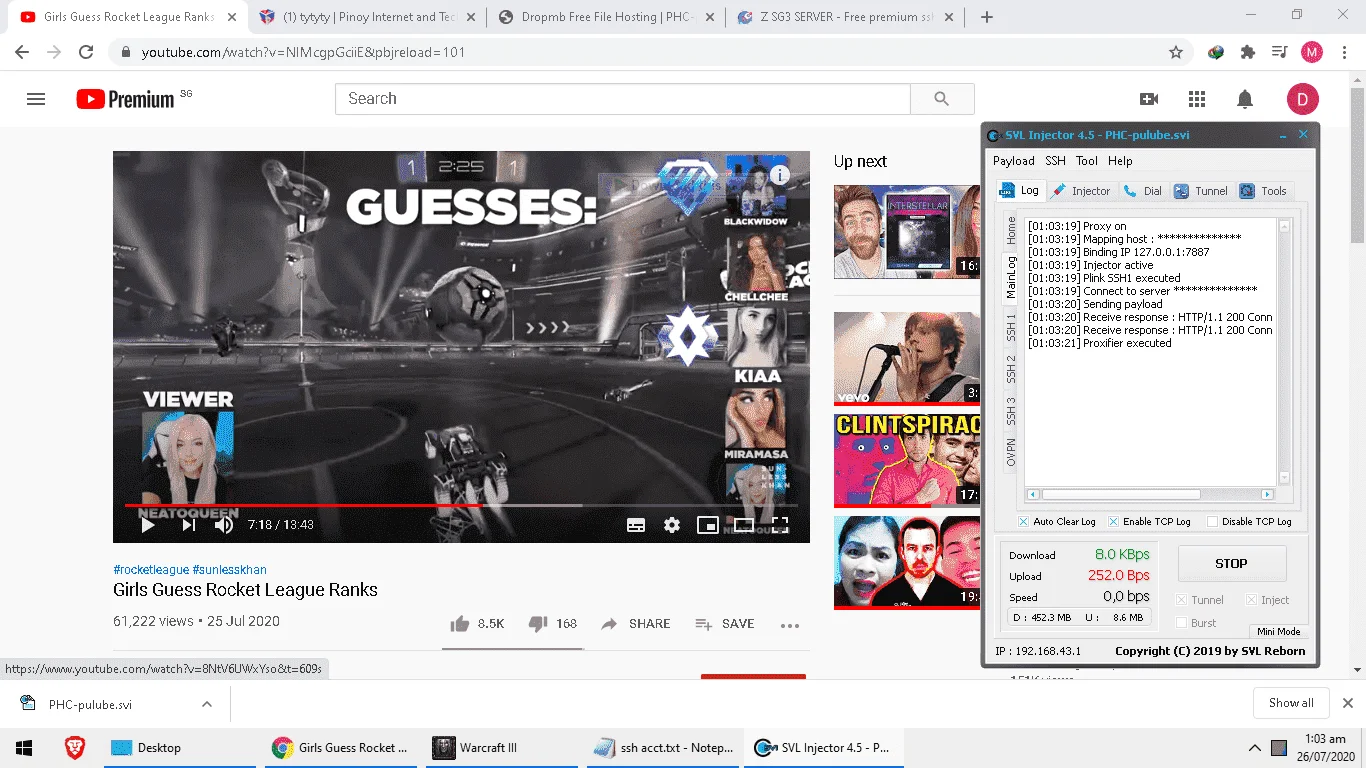The height and width of the screenshot is (768, 1366).
Task: Select OVPN vertical tab
Action: [1011, 453]
